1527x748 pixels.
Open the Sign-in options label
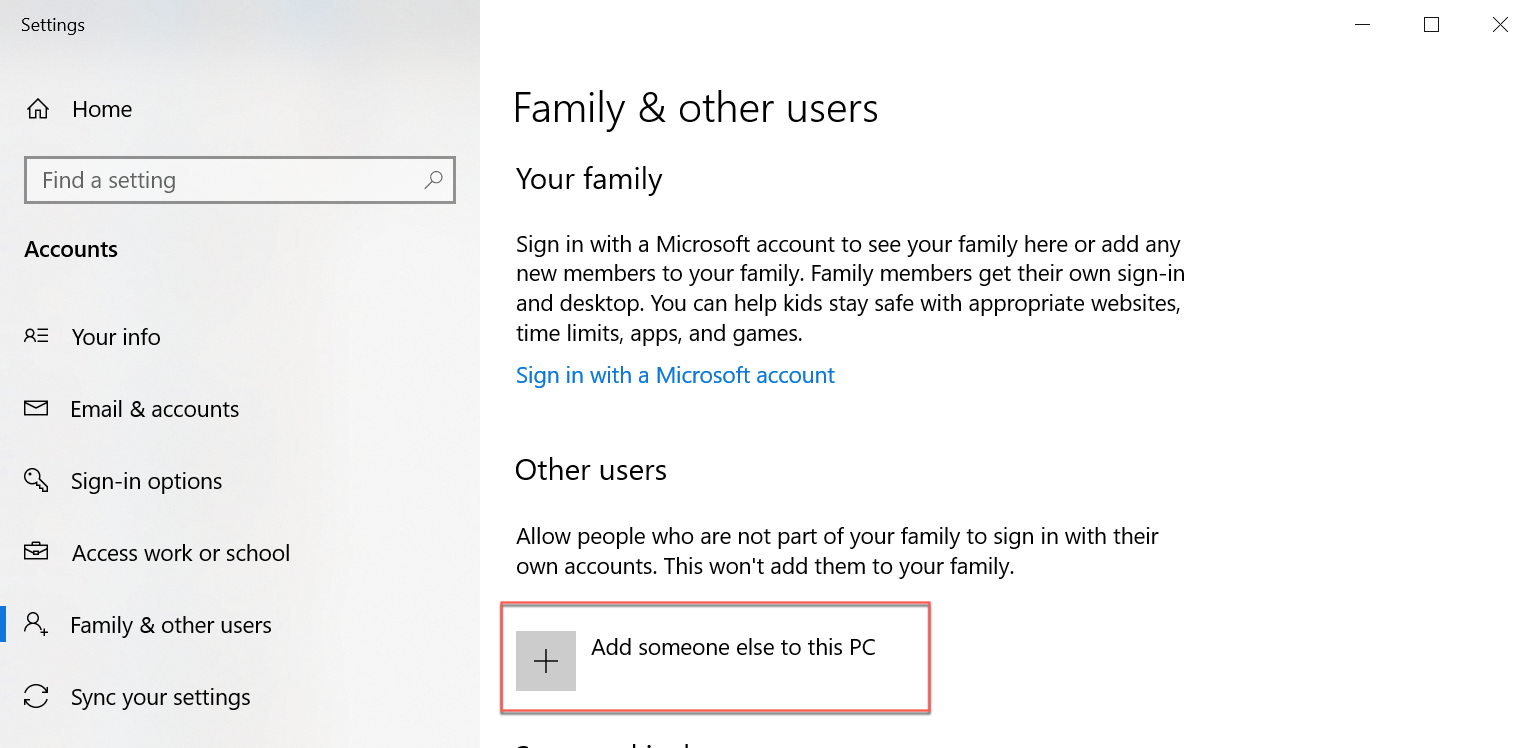click(147, 482)
